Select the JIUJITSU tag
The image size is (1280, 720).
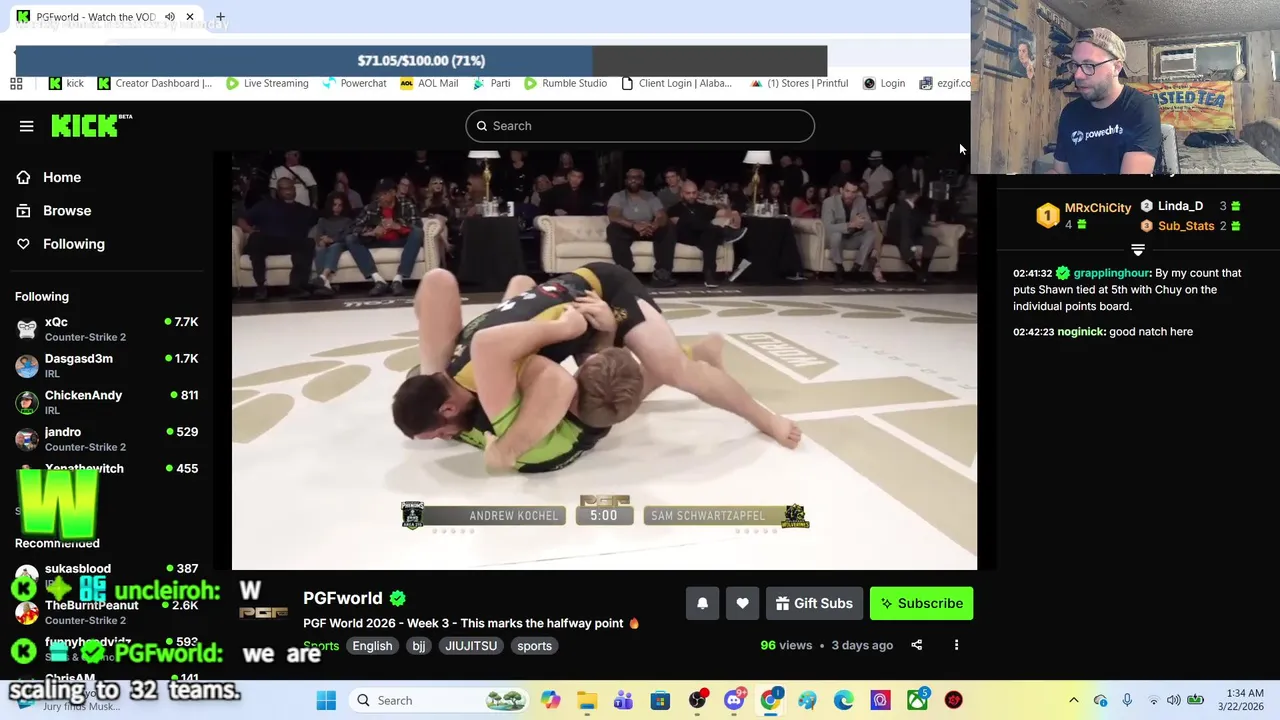471,646
